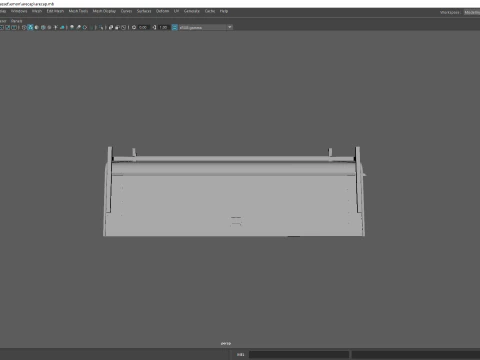
Task: Open the Edit Mesh menu
Action: coord(55,11)
